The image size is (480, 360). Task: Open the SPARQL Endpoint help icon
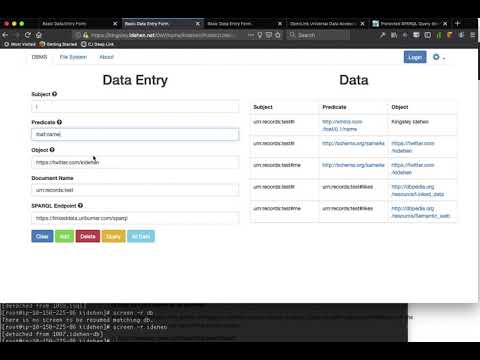coord(80,205)
